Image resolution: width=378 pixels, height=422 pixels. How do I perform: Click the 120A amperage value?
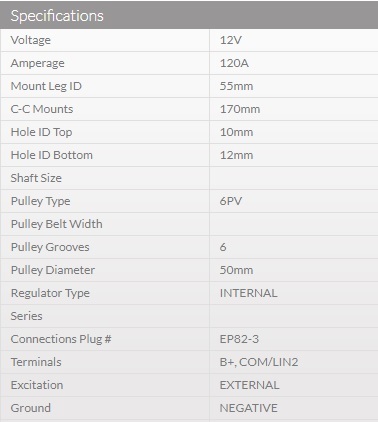(x=234, y=63)
